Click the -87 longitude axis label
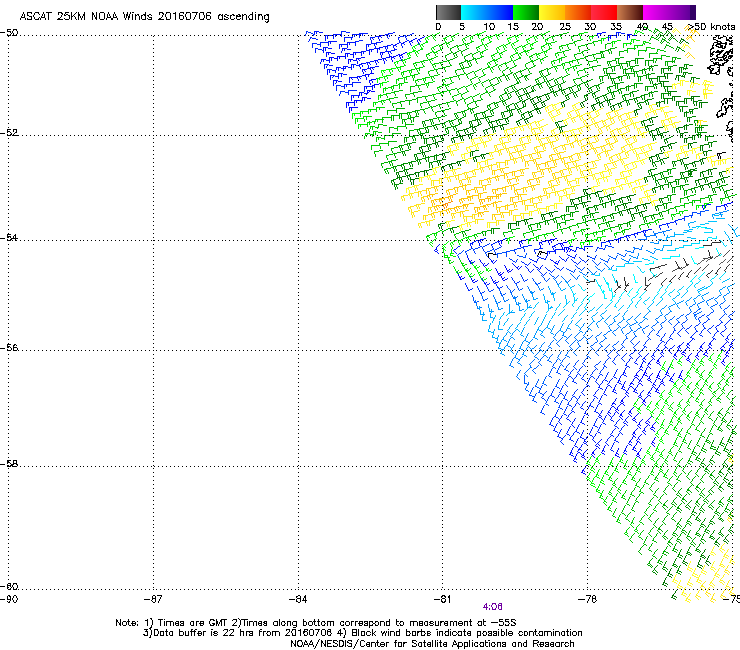This screenshot has width=740, height=650. [153, 599]
